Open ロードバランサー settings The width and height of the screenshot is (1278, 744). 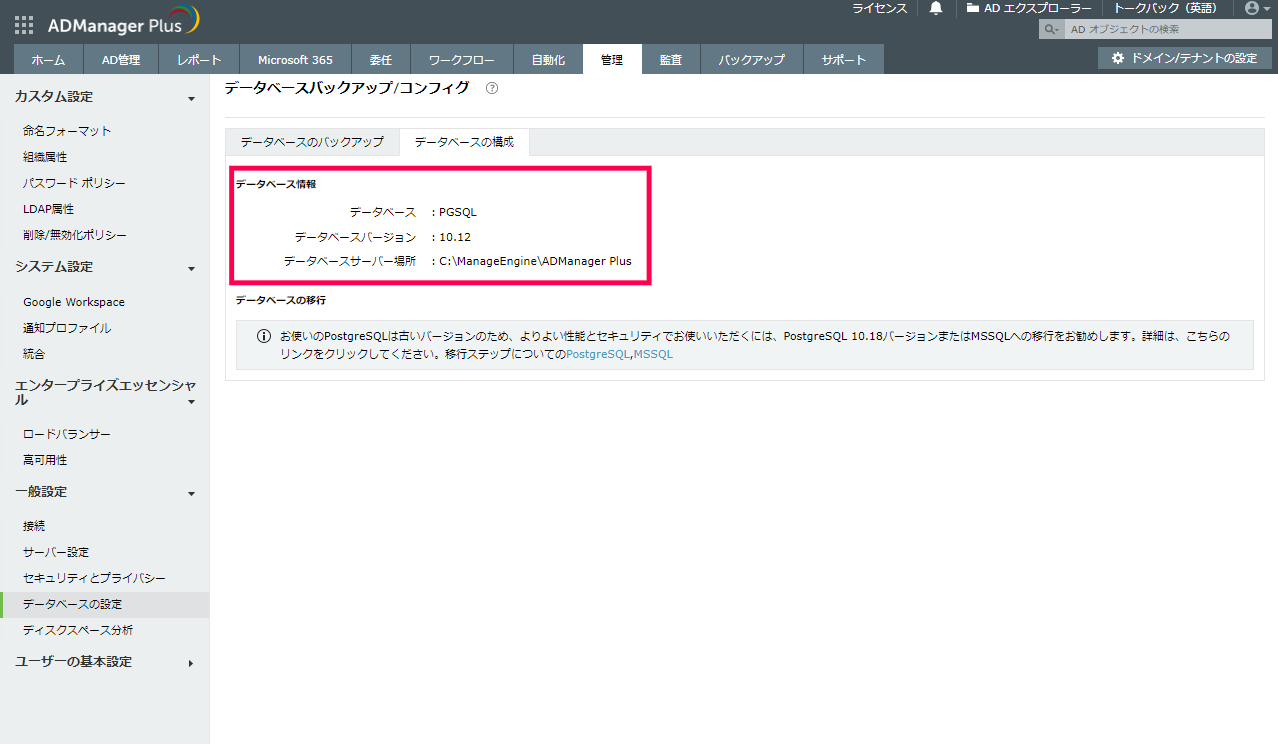(67, 434)
